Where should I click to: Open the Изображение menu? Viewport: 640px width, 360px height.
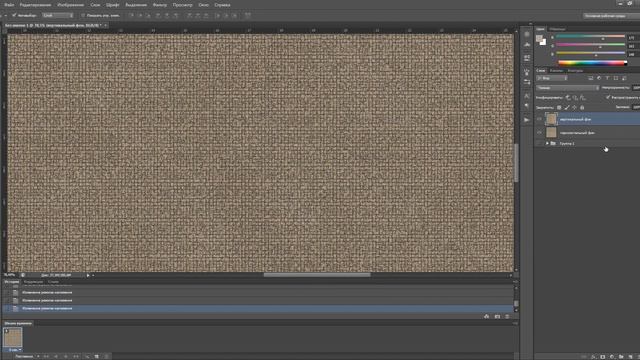click(70, 5)
